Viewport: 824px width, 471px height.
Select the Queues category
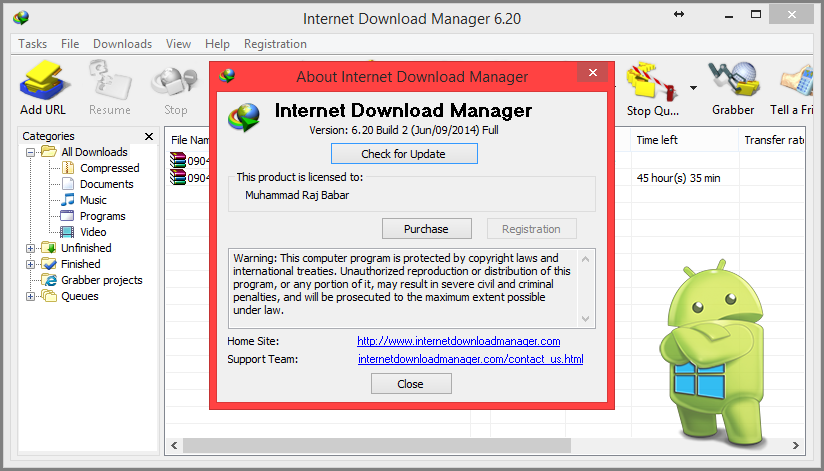[79, 296]
